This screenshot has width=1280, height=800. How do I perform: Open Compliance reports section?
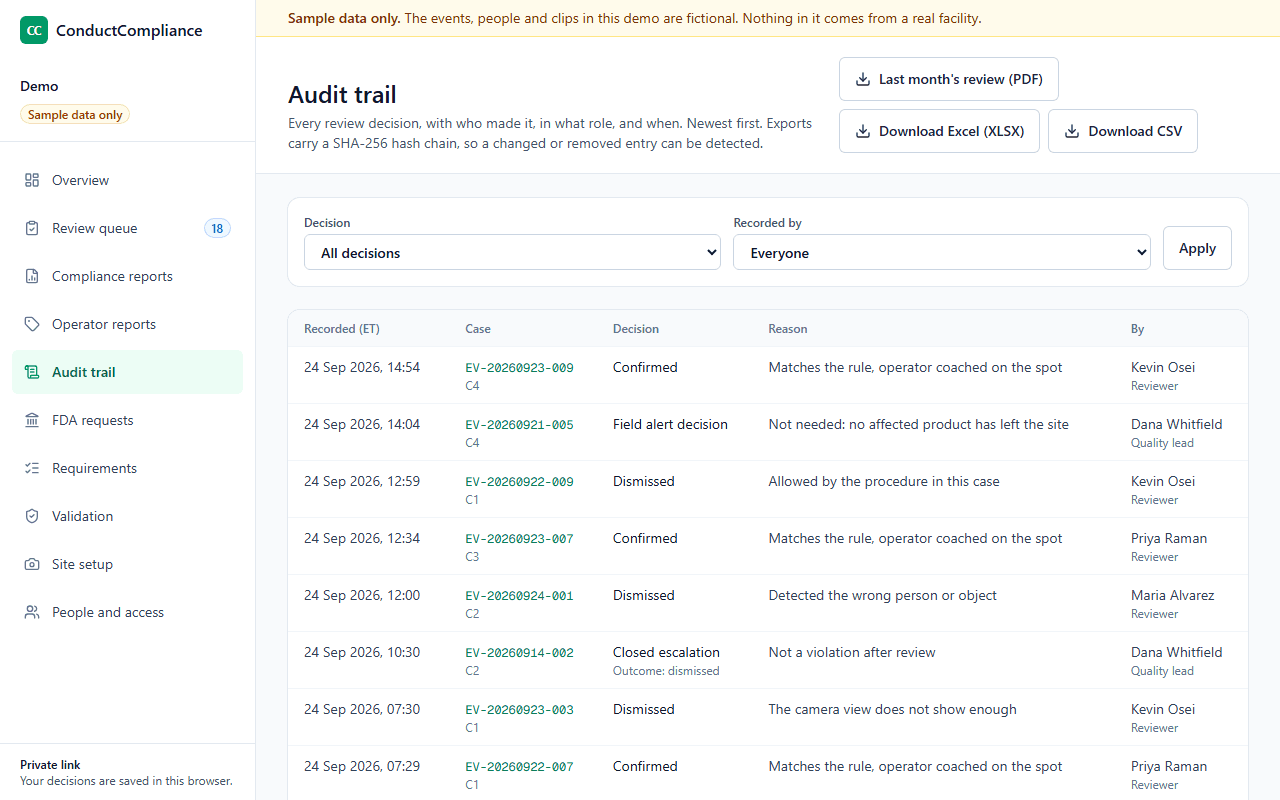[x=127, y=276]
